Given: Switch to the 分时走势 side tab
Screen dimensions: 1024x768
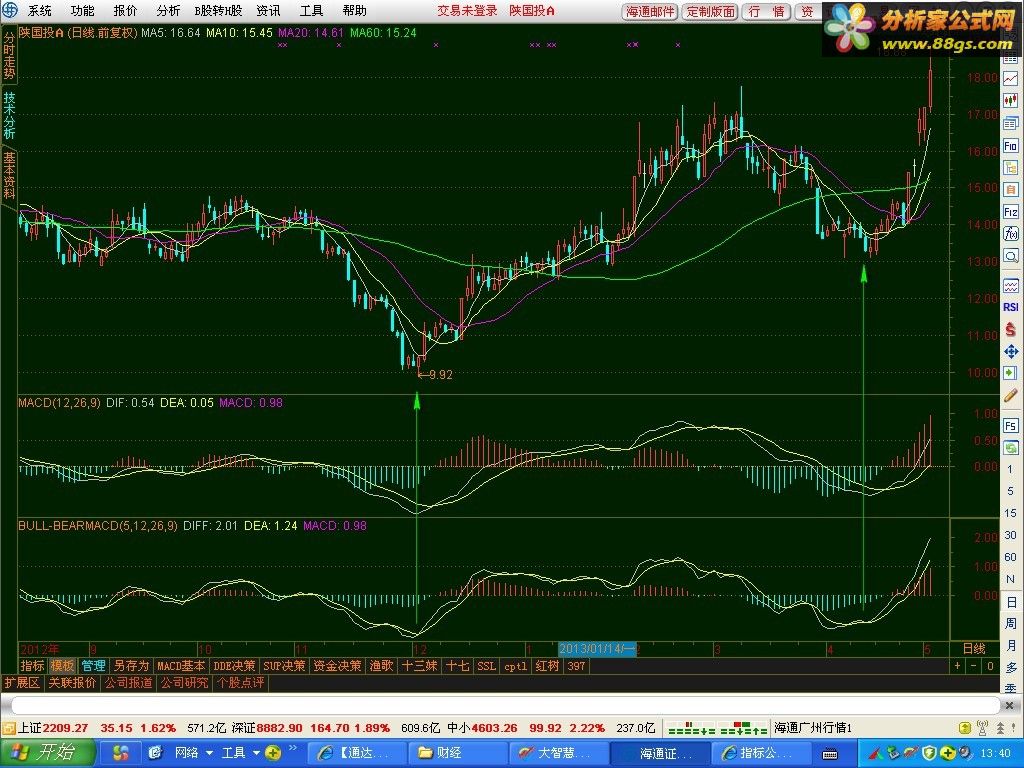Looking at the screenshot, I should 9,55.
